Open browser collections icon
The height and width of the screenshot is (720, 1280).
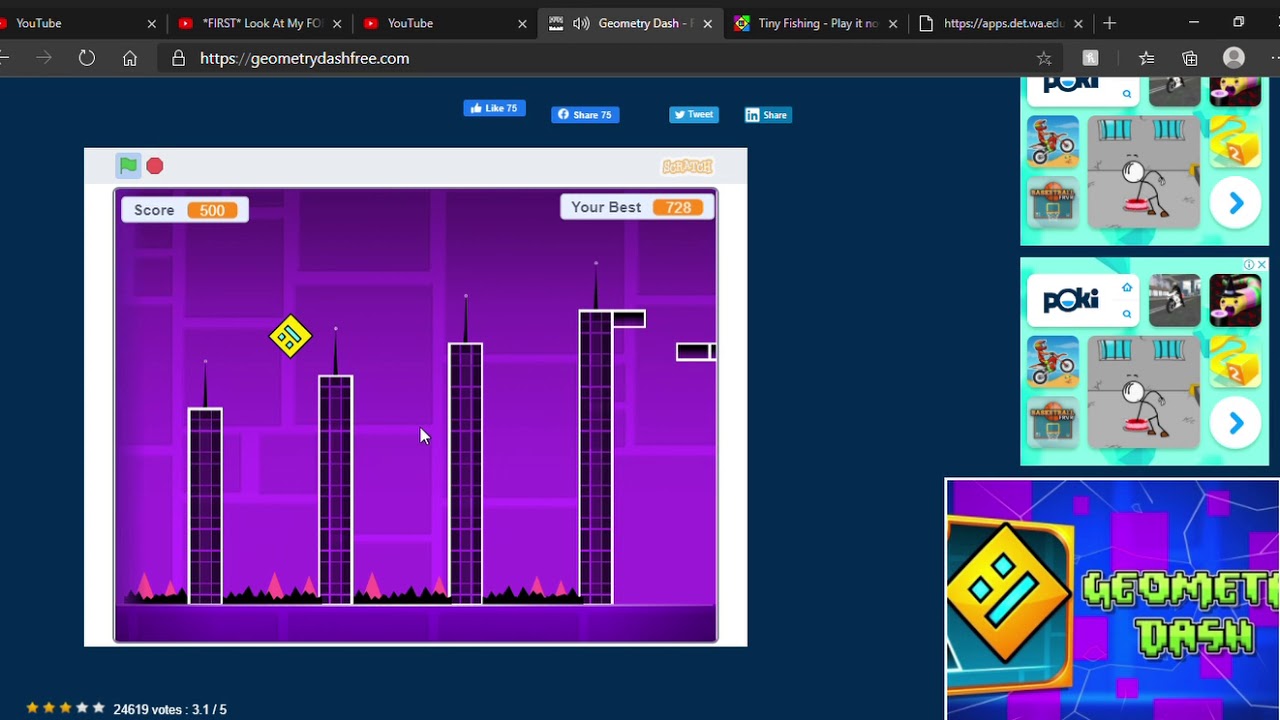coord(1190,58)
